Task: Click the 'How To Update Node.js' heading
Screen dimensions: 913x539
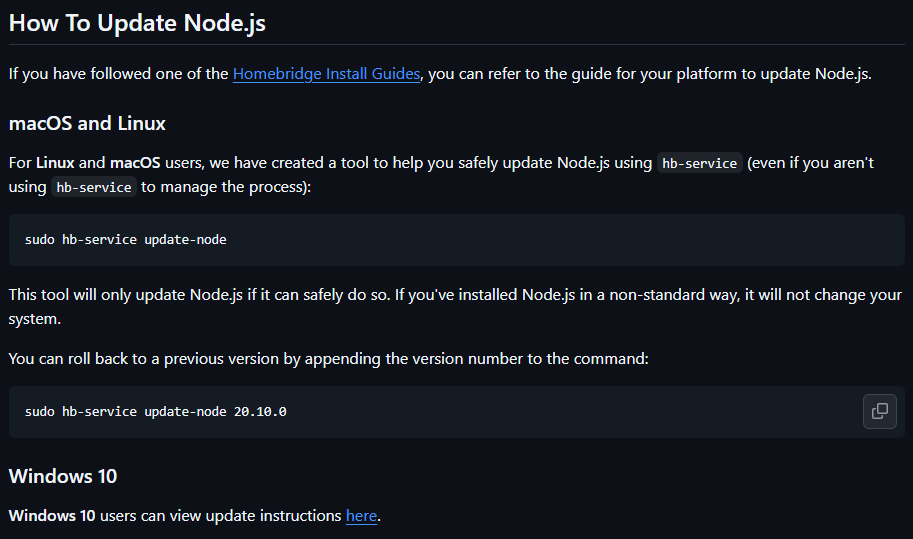Action: point(137,24)
